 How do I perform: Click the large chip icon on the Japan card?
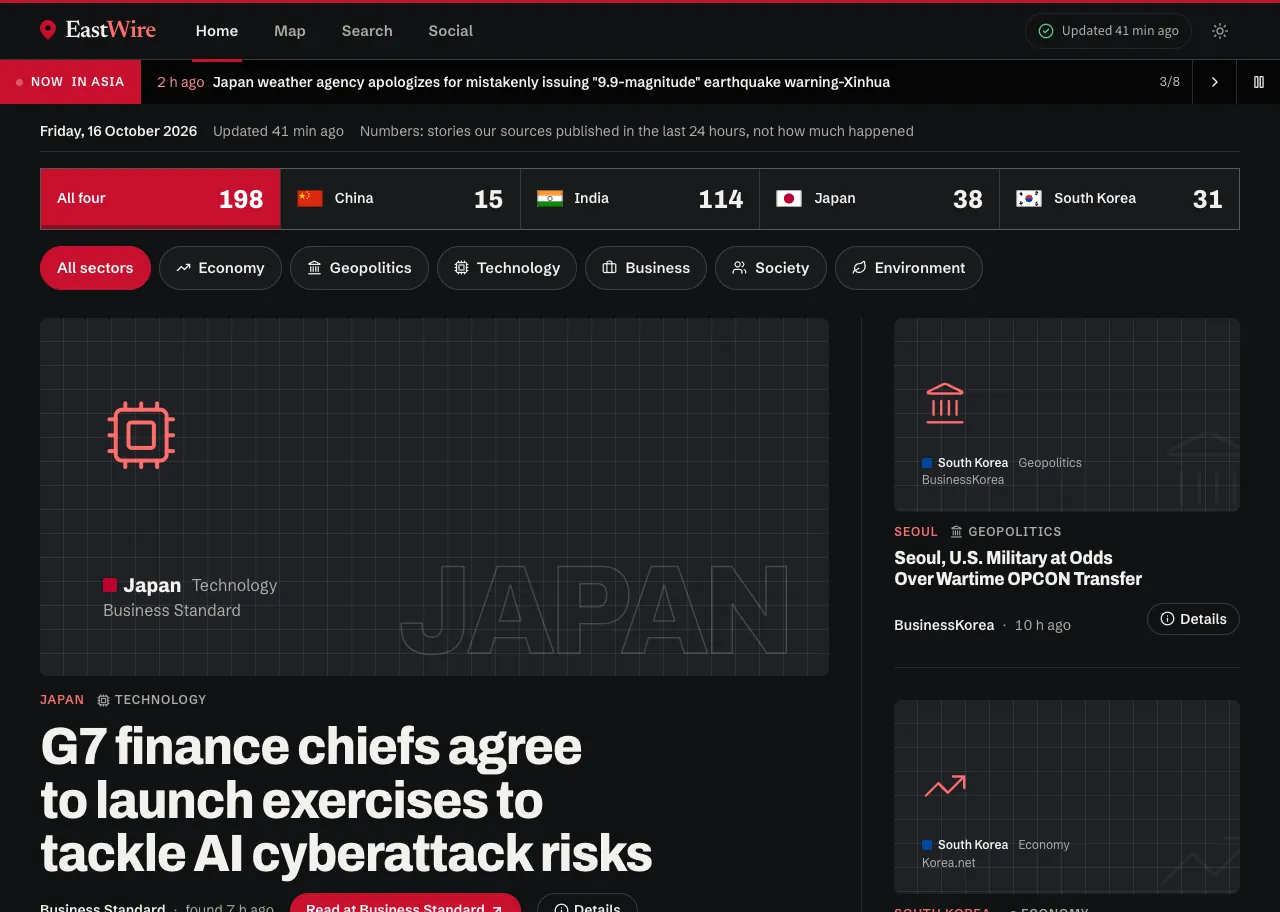tap(141, 435)
